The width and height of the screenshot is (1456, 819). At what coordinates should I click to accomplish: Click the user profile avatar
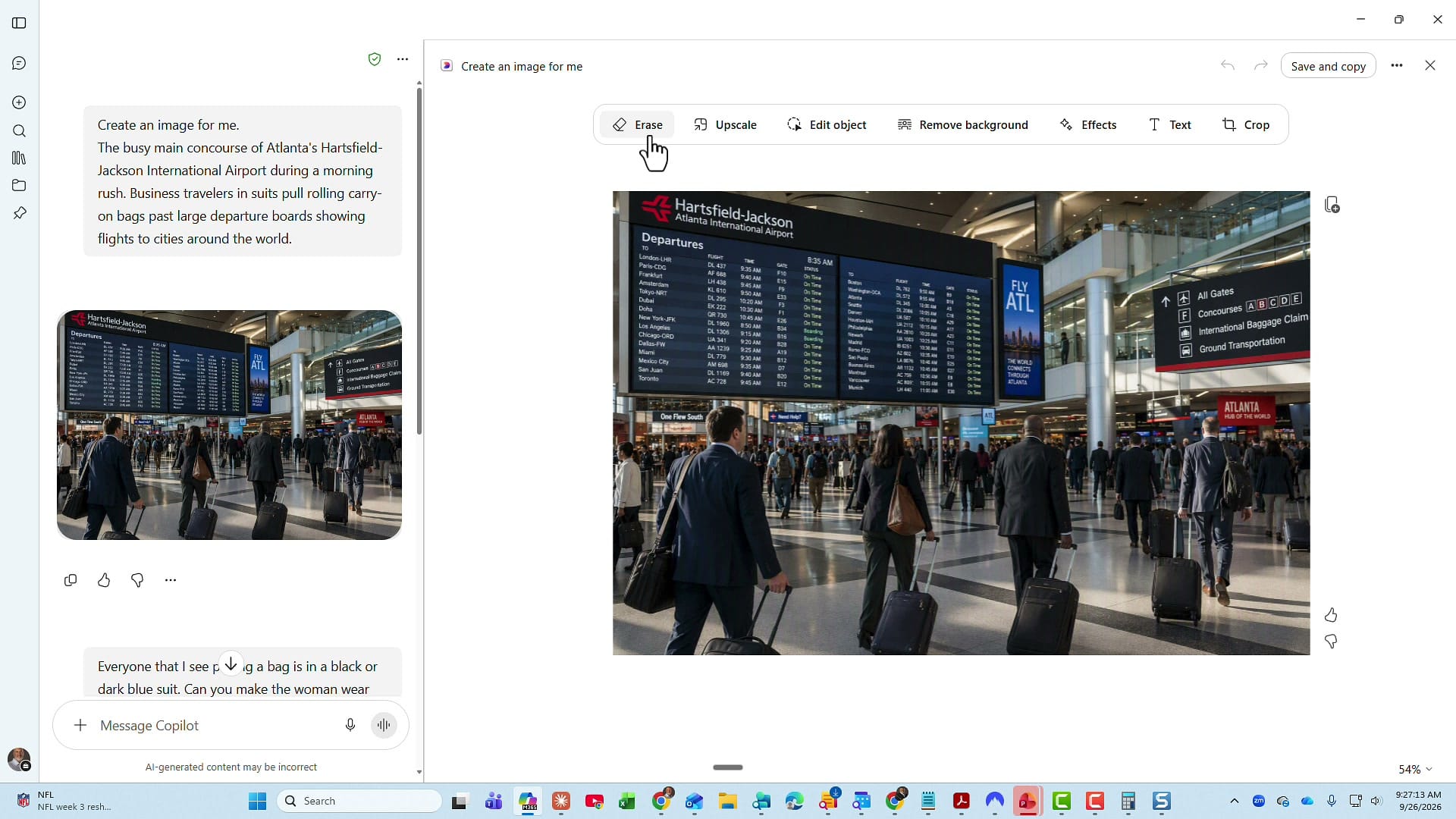click(19, 759)
